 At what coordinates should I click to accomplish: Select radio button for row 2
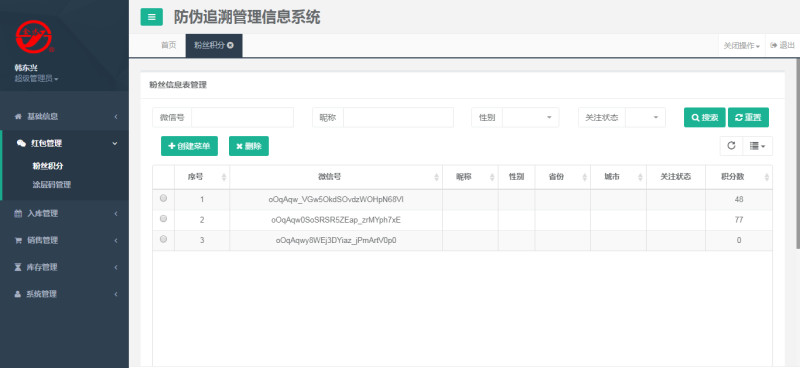pyautogui.click(x=163, y=218)
